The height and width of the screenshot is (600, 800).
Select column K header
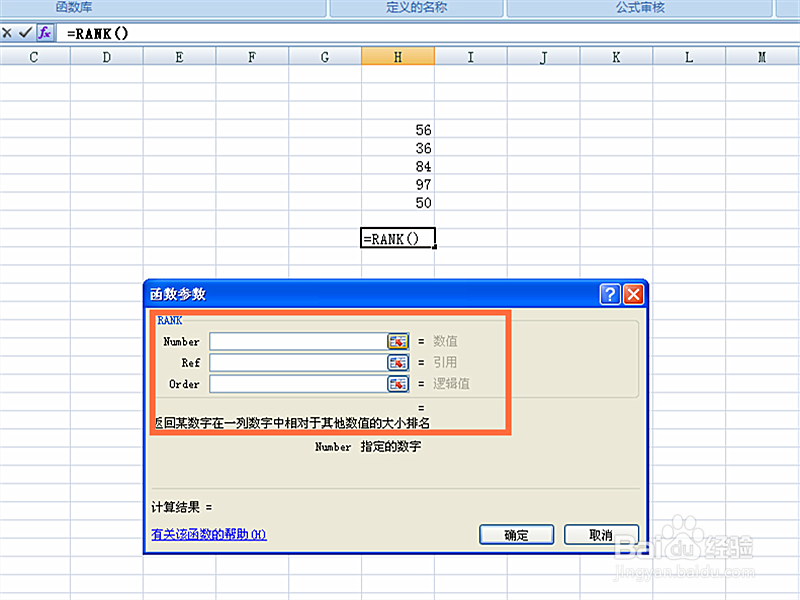(616, 57)
